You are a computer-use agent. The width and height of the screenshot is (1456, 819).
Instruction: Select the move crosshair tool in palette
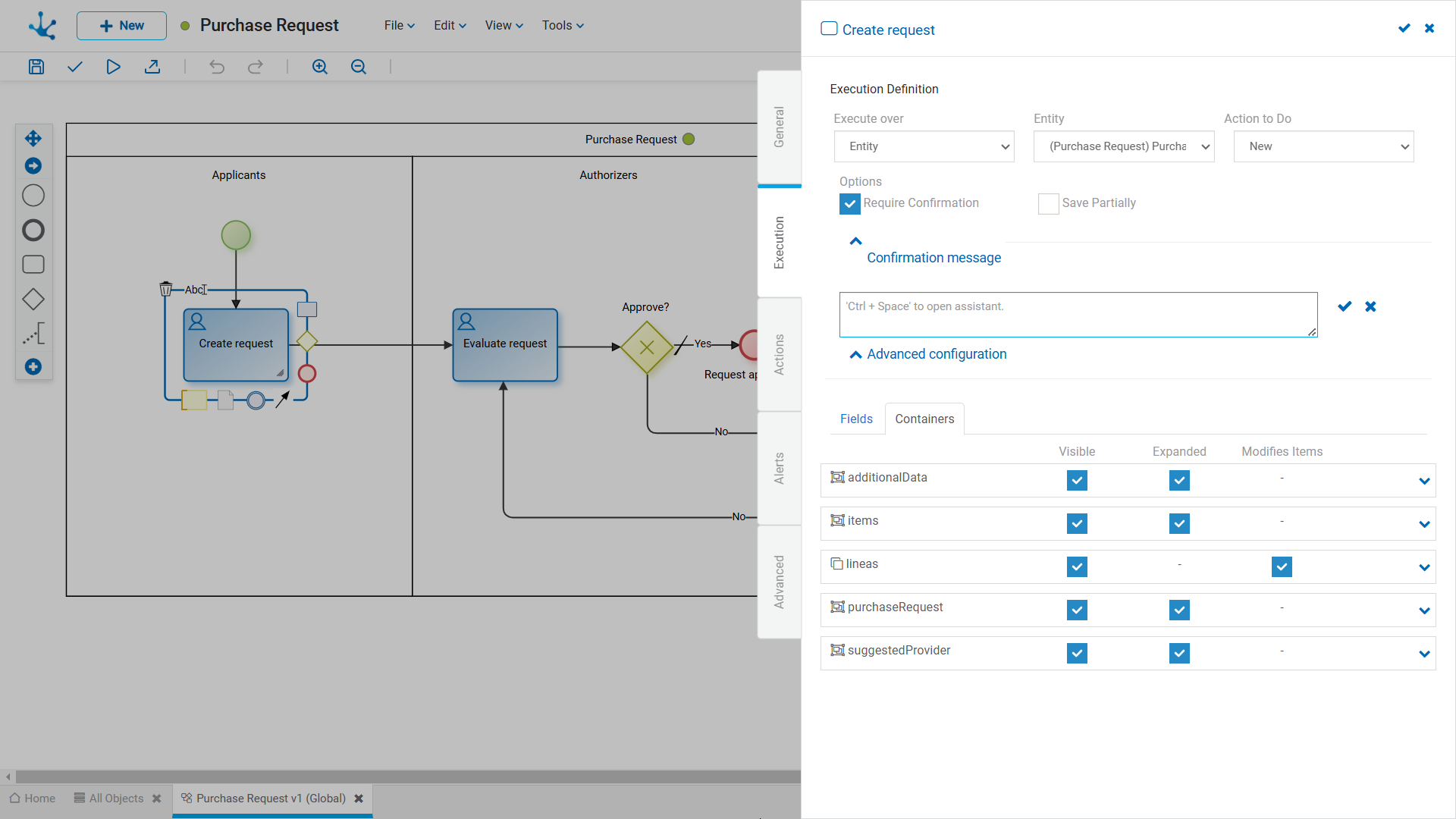[x=33, y=138]
